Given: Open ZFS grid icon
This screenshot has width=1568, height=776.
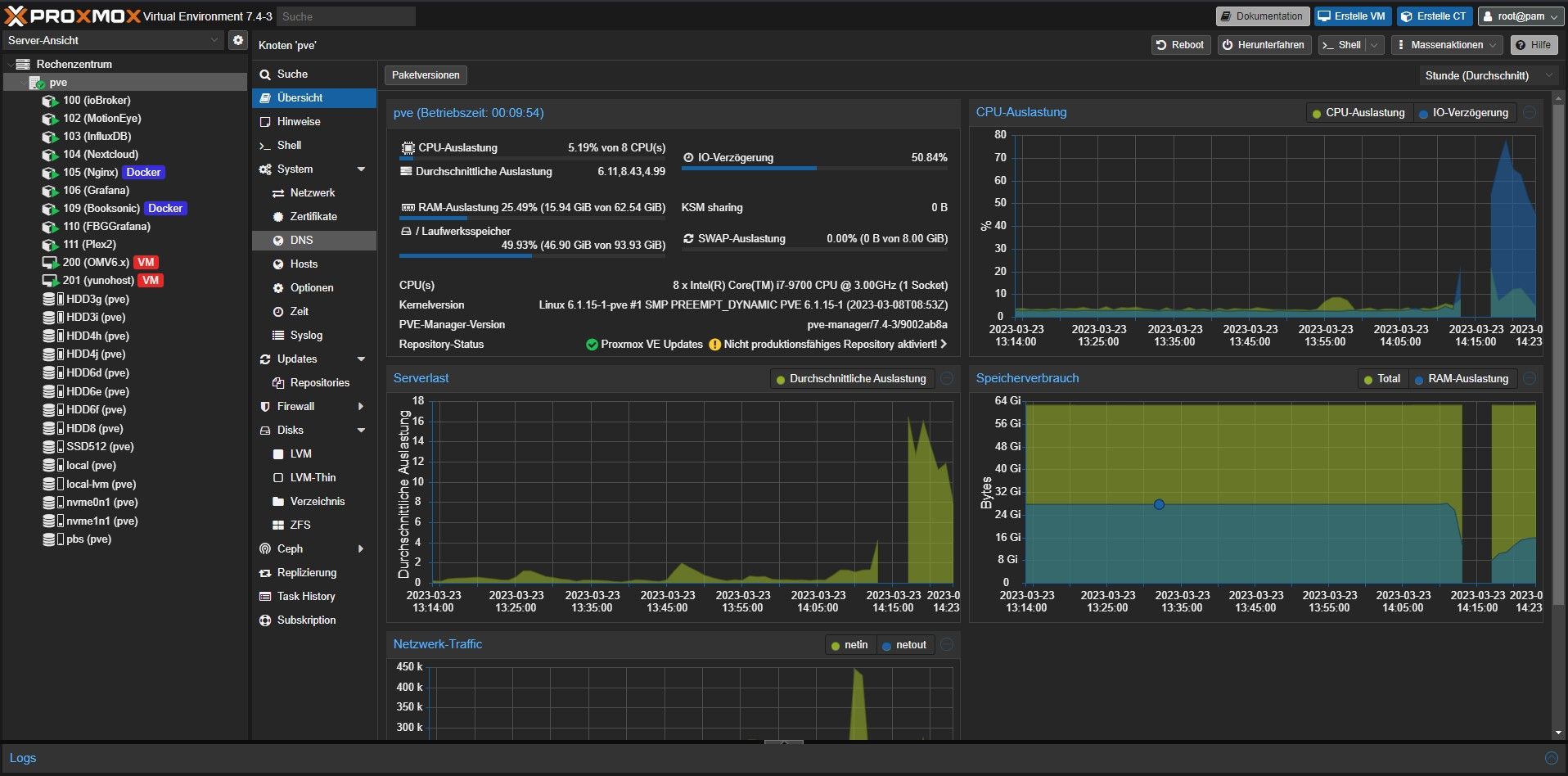Looking at the screenshot, I should tap(278, 526).
